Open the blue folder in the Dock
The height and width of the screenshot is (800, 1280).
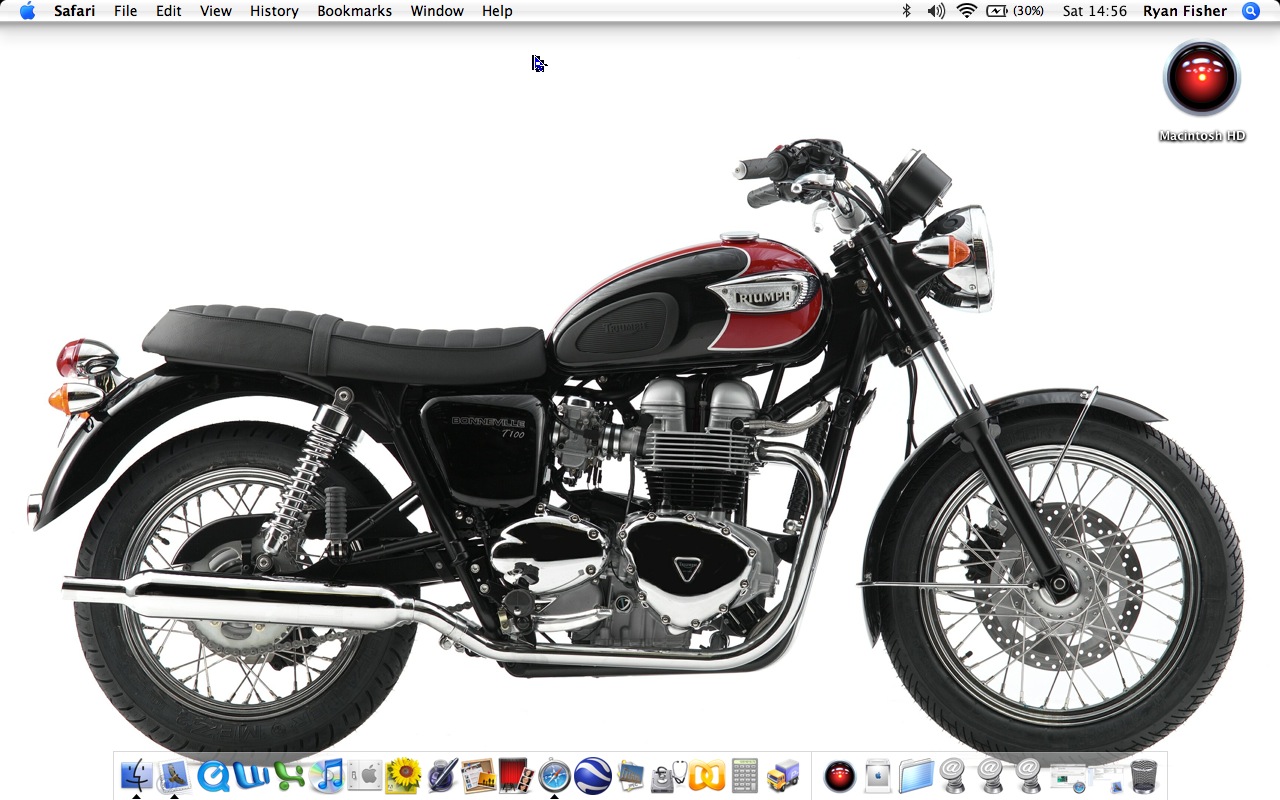point(916,776)
